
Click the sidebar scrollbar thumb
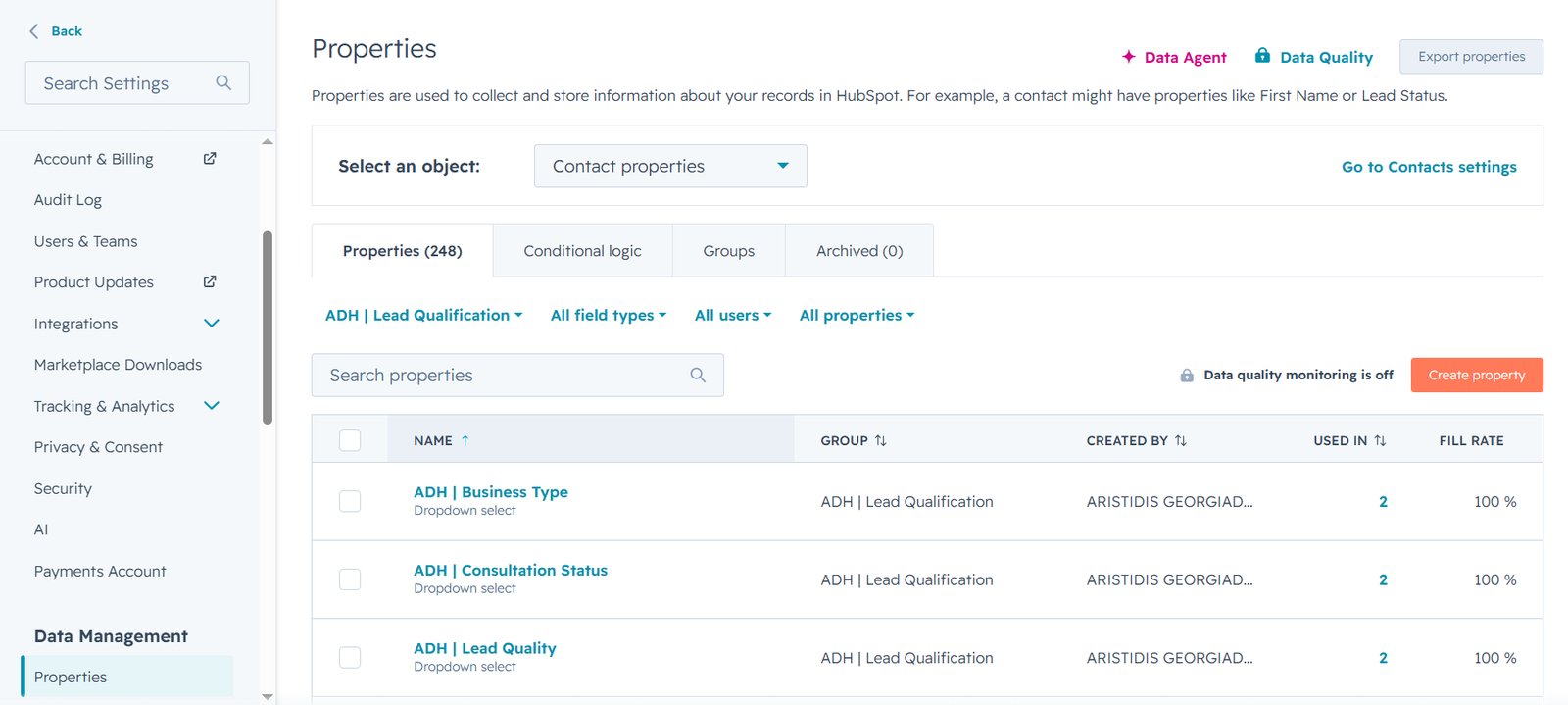(268, 327)
